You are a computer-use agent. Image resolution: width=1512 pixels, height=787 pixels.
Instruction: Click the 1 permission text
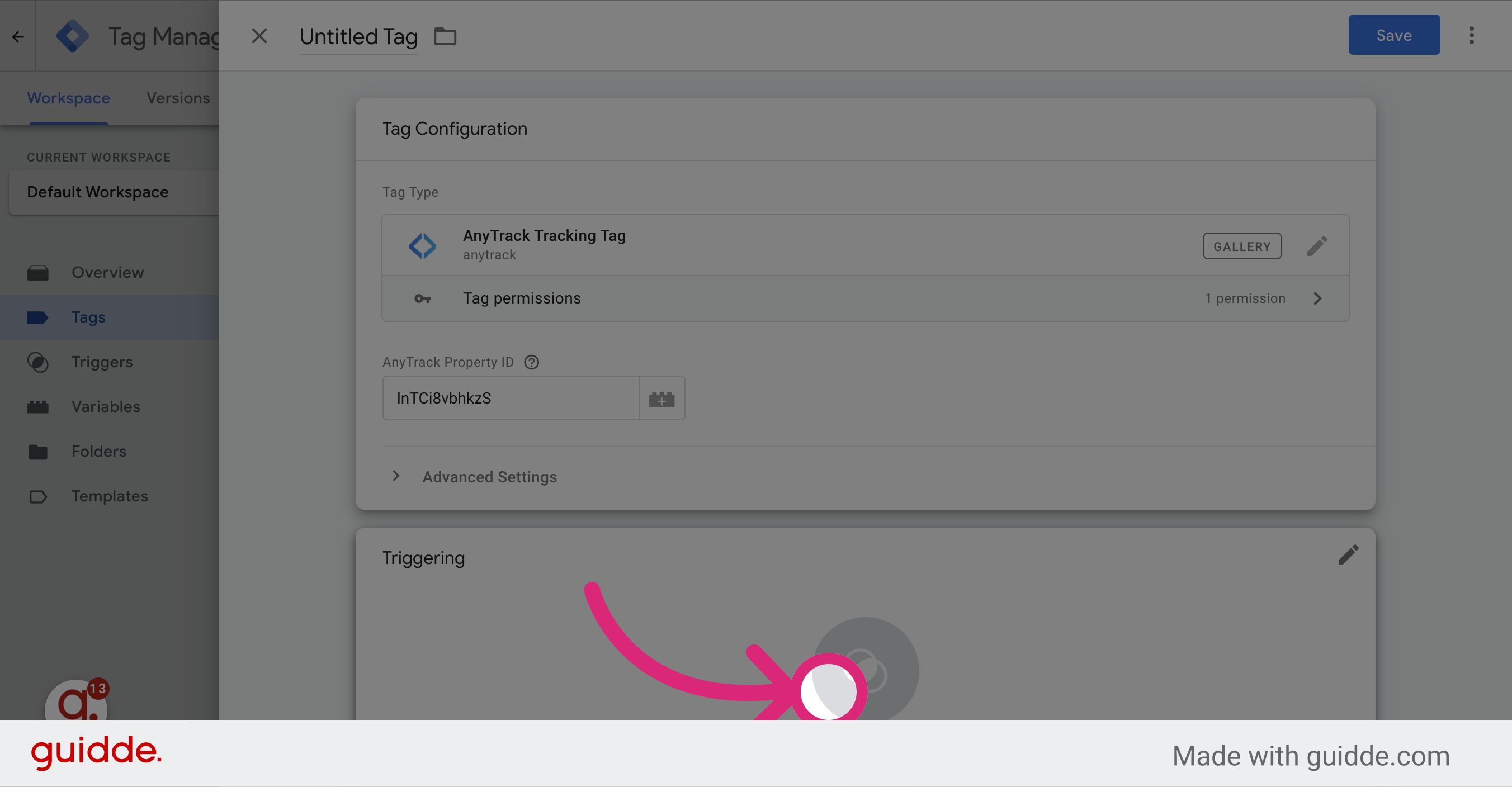(1245, 298)
